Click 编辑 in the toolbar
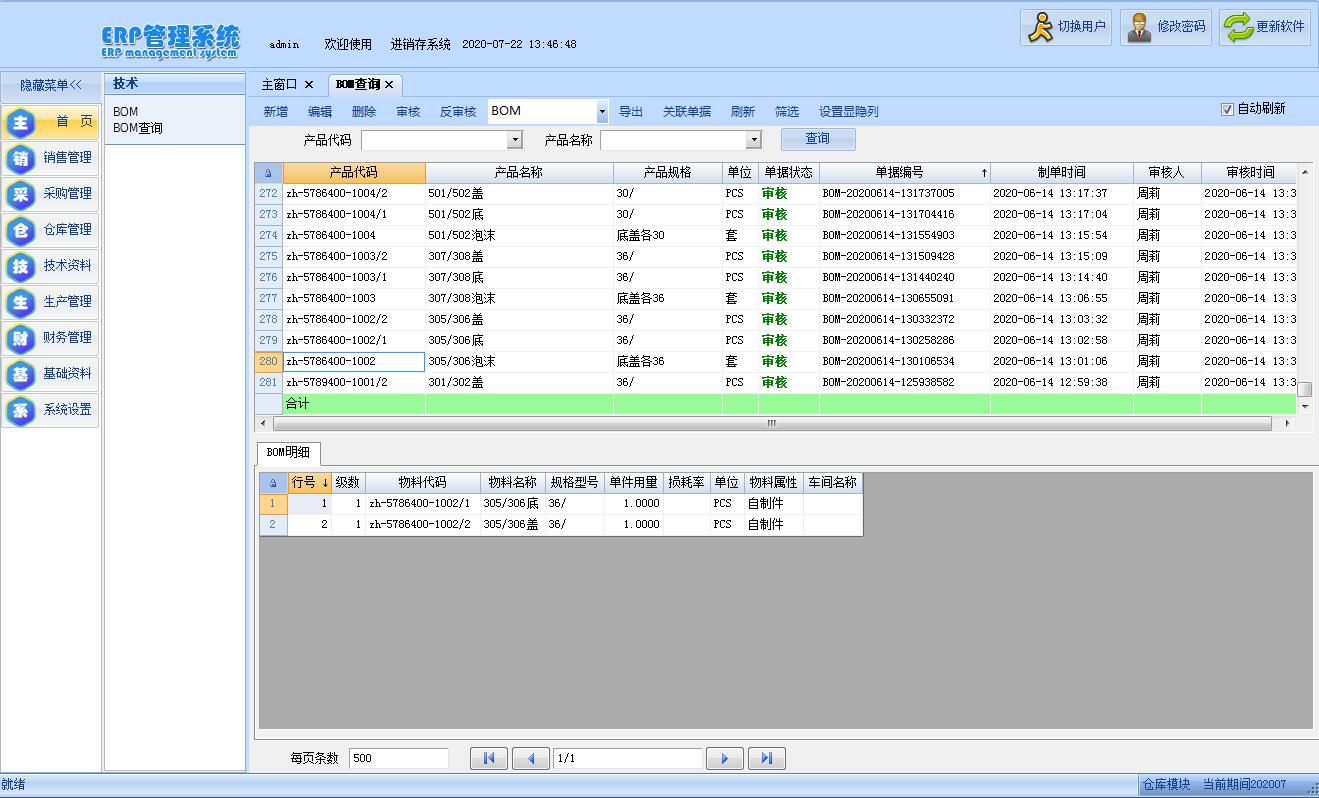Viewport: 1319px width, 798px height. (x=320, y=112)
